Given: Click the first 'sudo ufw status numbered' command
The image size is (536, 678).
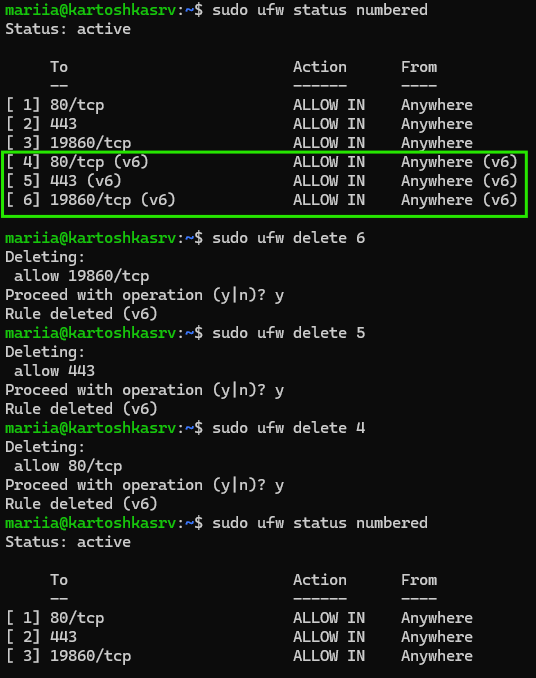Looking at the screenshot, I should pos(319,10).
